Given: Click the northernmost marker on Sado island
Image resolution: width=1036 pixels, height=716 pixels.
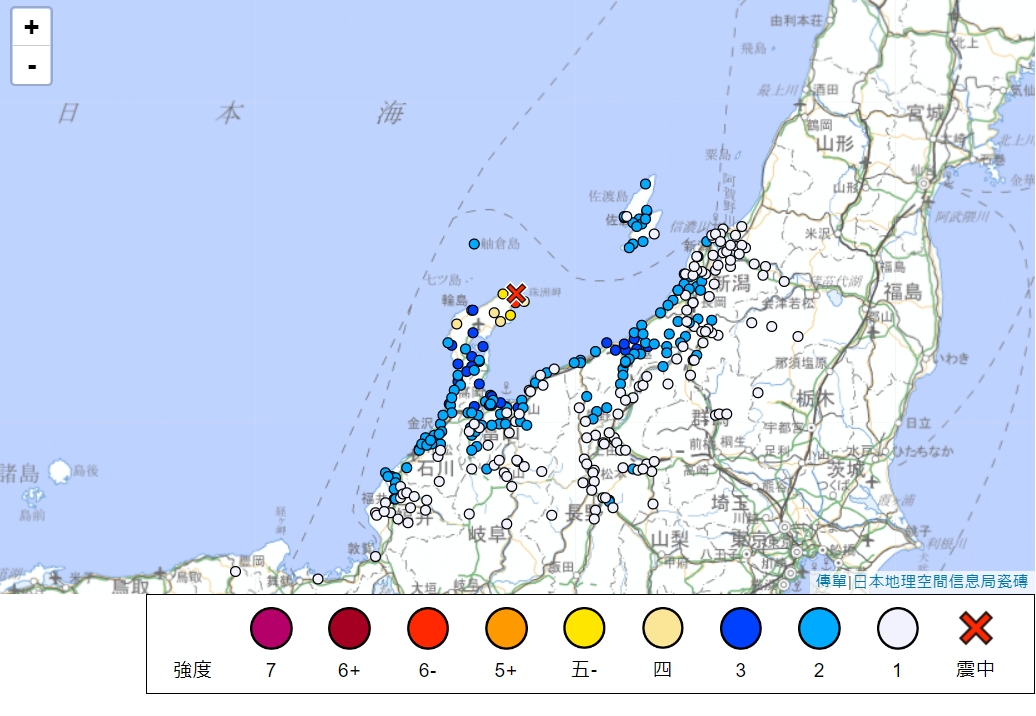Looking at the screenshot, I should (x=646, y=184).
